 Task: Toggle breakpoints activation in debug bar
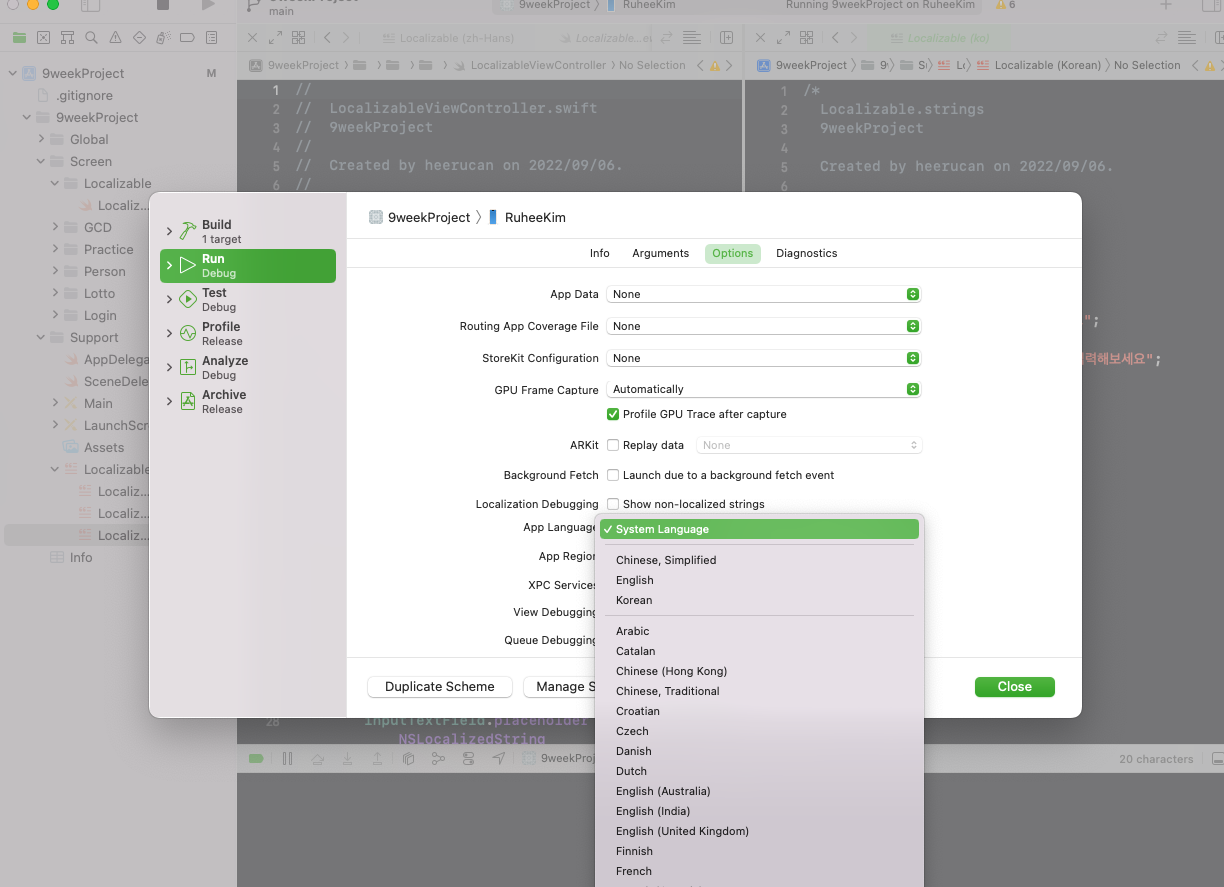[256, 759]
